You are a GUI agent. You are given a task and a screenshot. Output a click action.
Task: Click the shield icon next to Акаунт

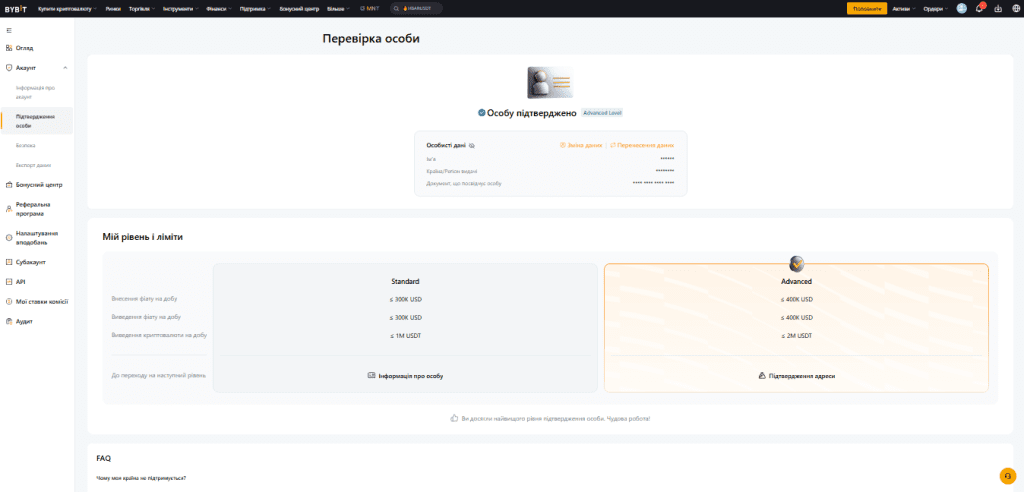coord(8,67)
